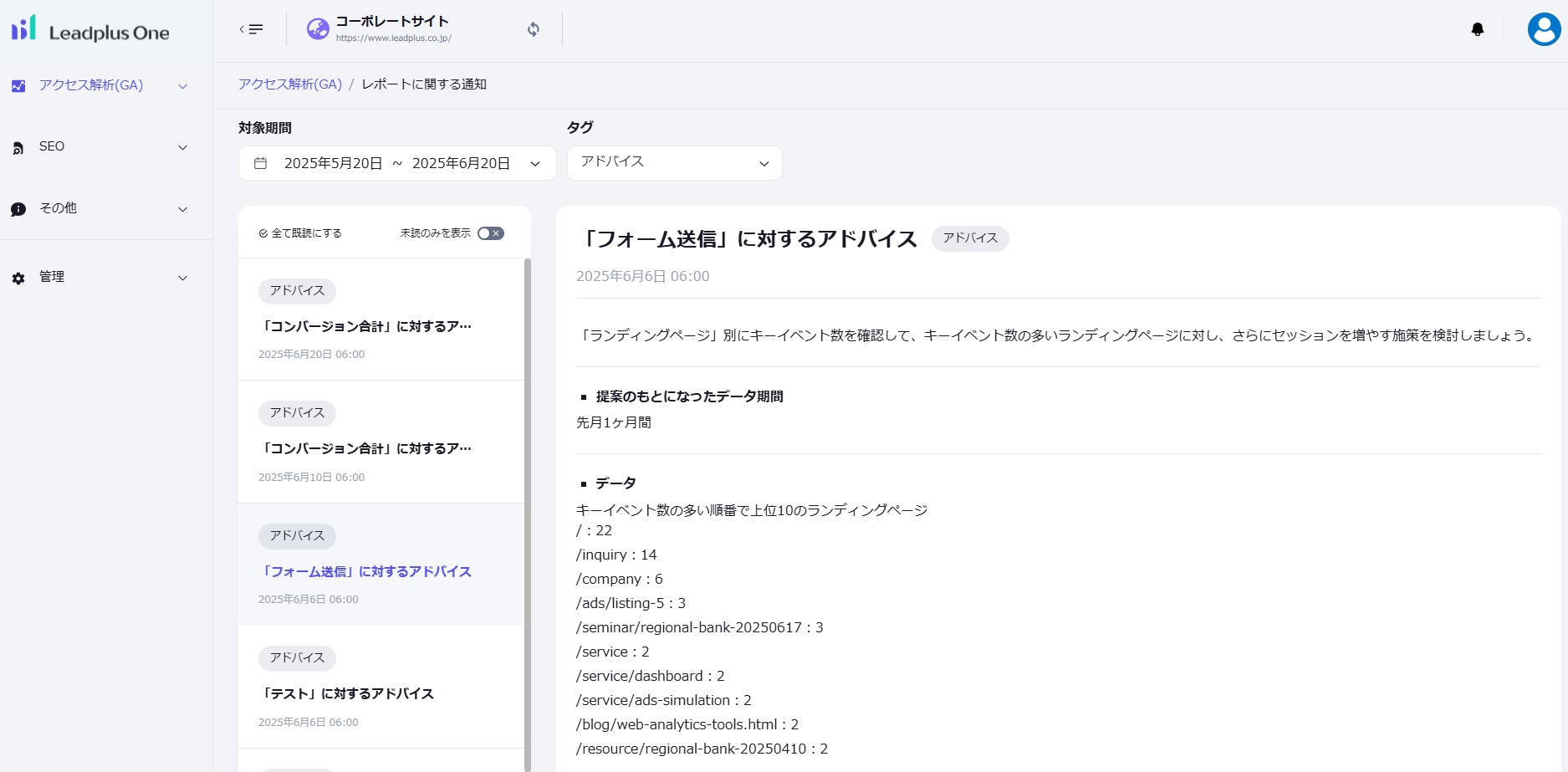Viewport: 1568px width, 772px height.
Task: Click the row /blog/web-analytics-tools.html：2
Action: pos(687,724)
